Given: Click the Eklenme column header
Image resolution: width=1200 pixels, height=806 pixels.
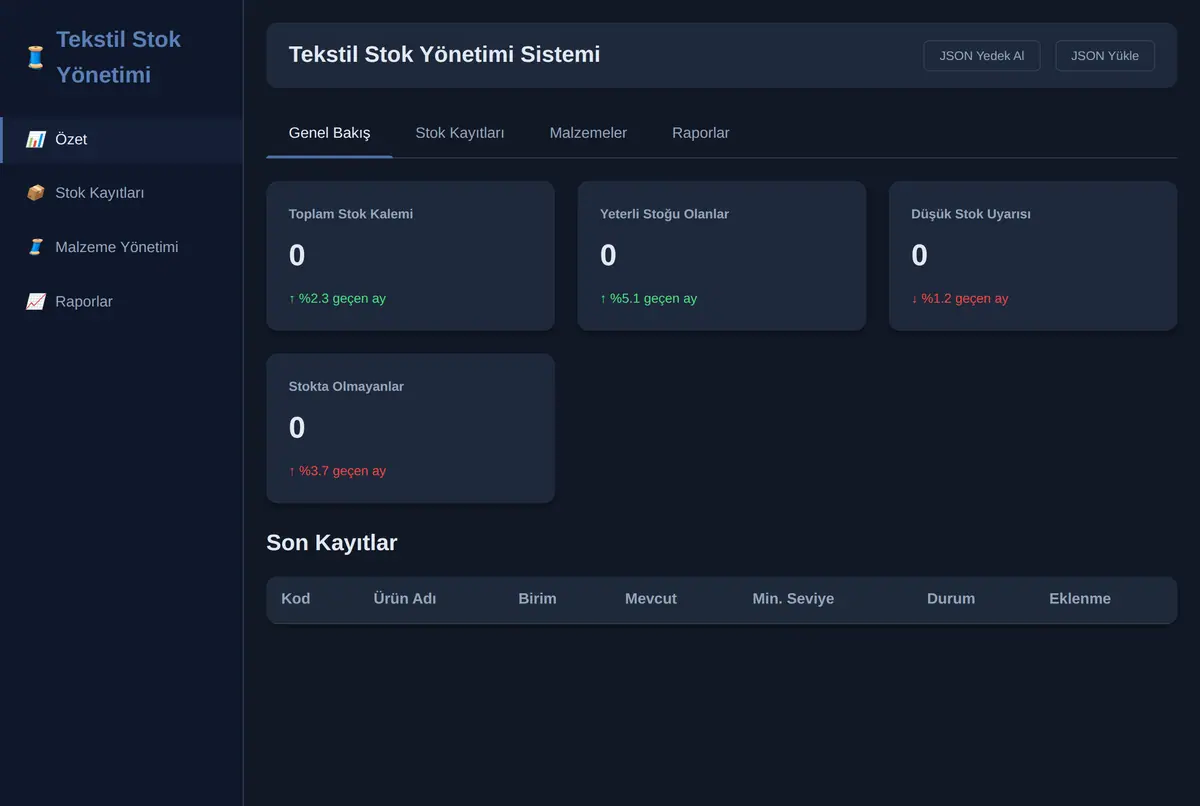Looking at the screenshot, I should coord(1080,599).
